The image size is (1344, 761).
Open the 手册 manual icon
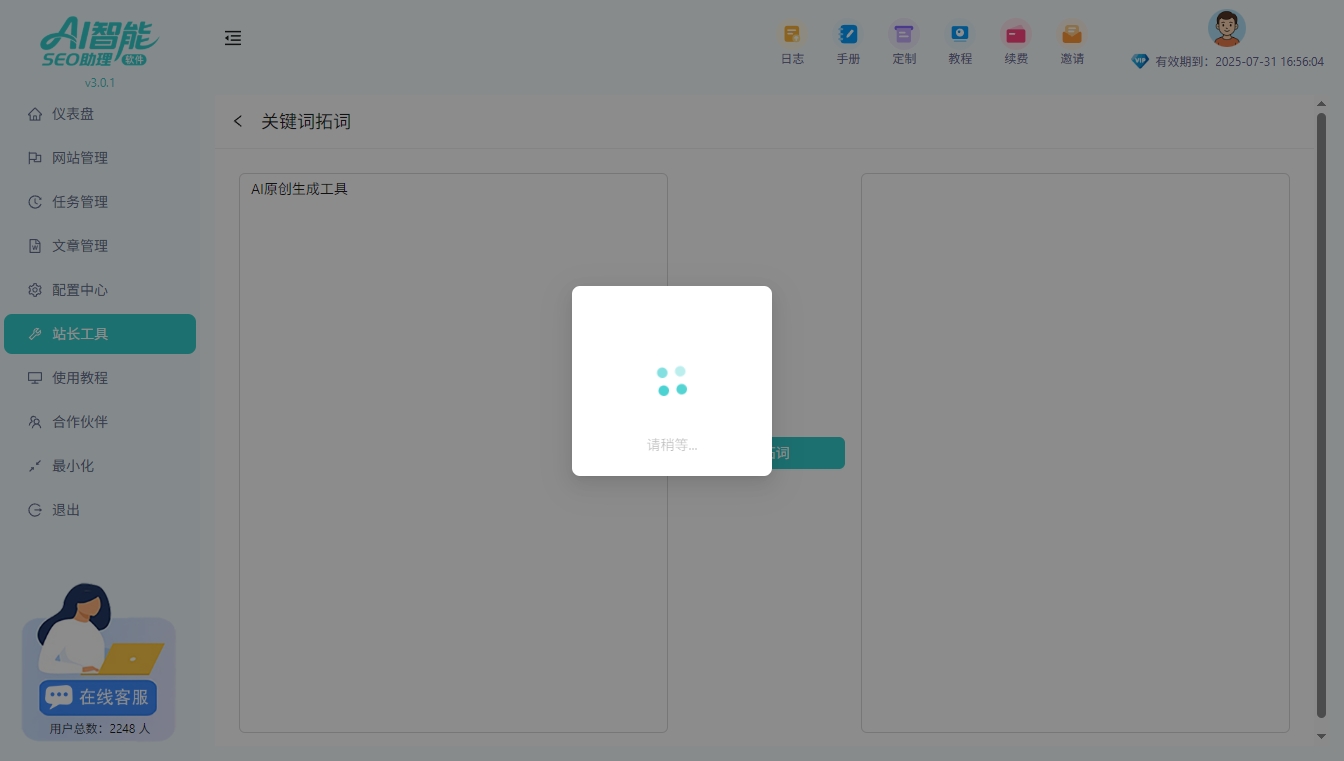[848, 35]
